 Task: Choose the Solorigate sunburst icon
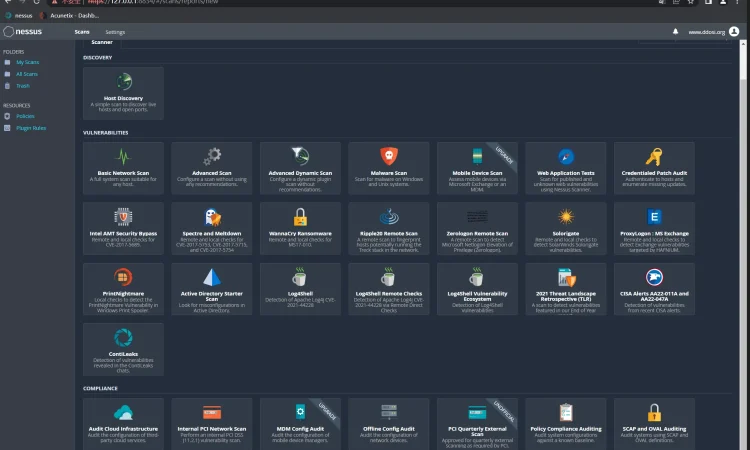[x=566, y=217]
